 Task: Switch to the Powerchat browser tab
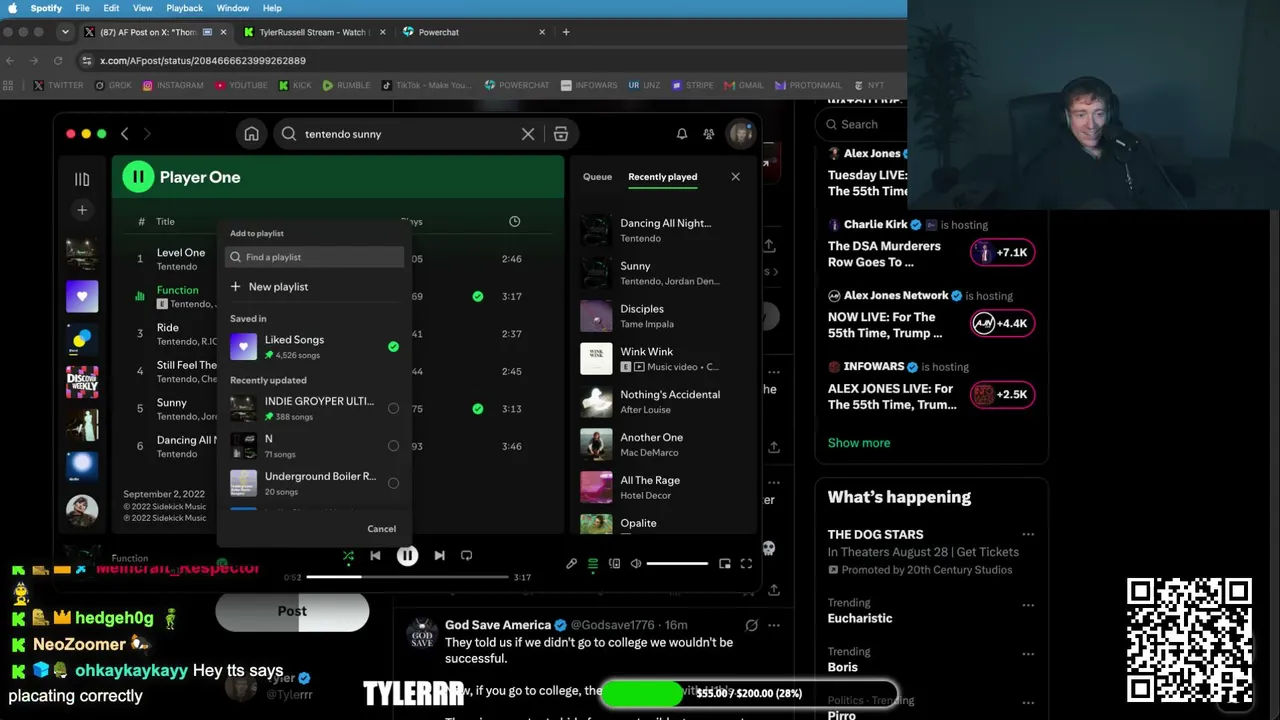coord(474,32)
